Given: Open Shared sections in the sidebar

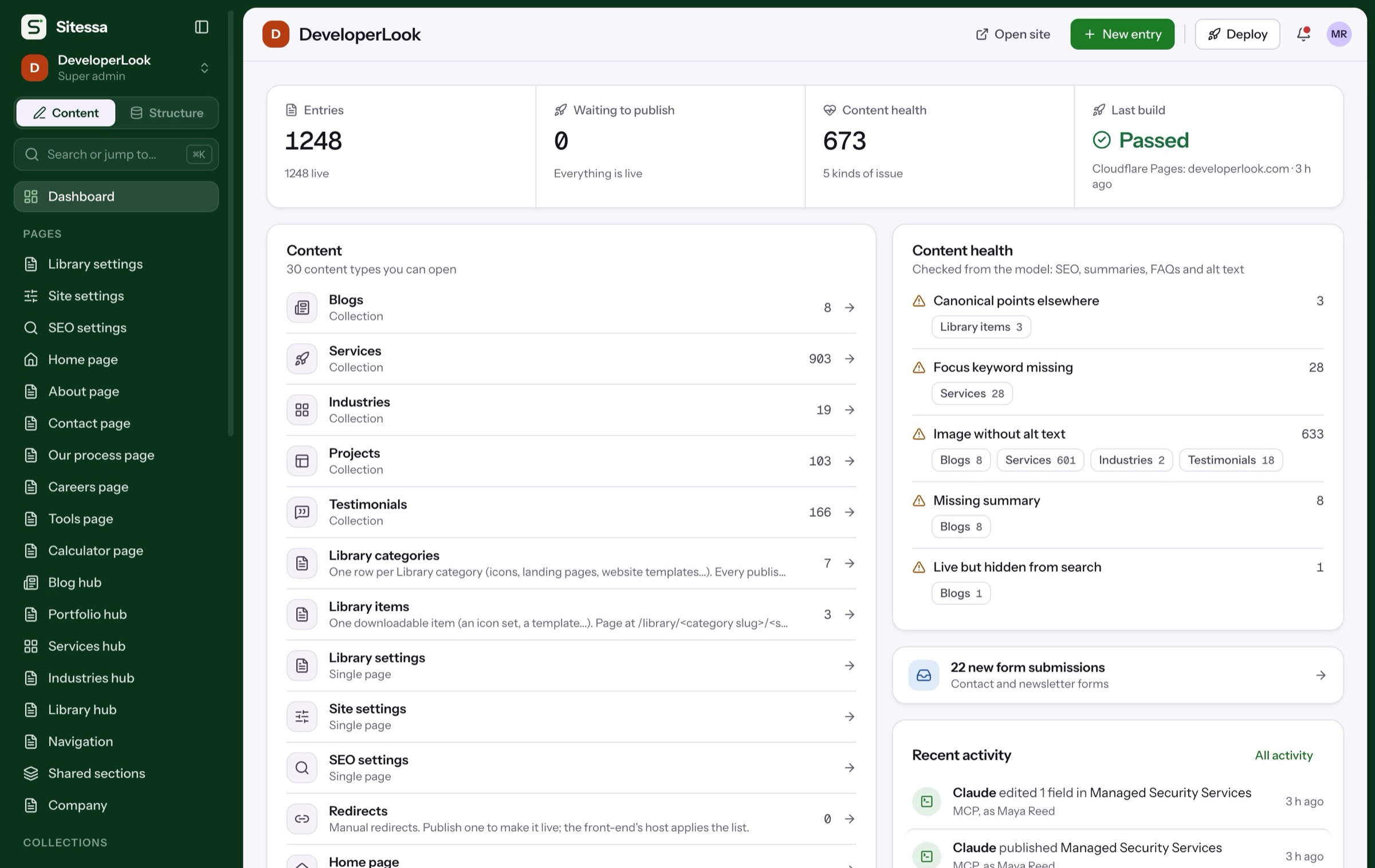Looking at the screenshot, I should [116, 773].
